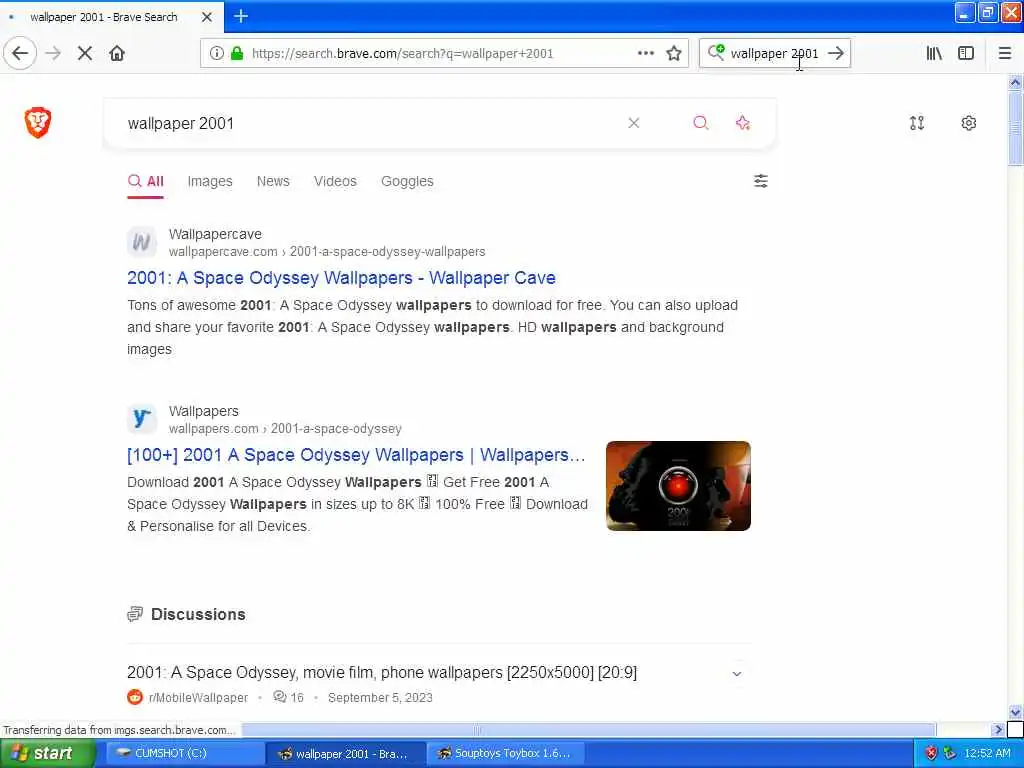Open the HAL 9000 wallpaper thumbnail
Viewport: 1024px width, 768px height.
pyautogui.click(x=678, y=486)
